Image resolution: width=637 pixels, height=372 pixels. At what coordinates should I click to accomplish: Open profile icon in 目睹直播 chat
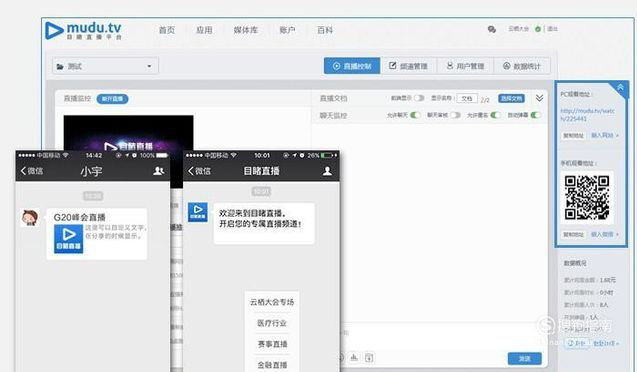(327, 171)
